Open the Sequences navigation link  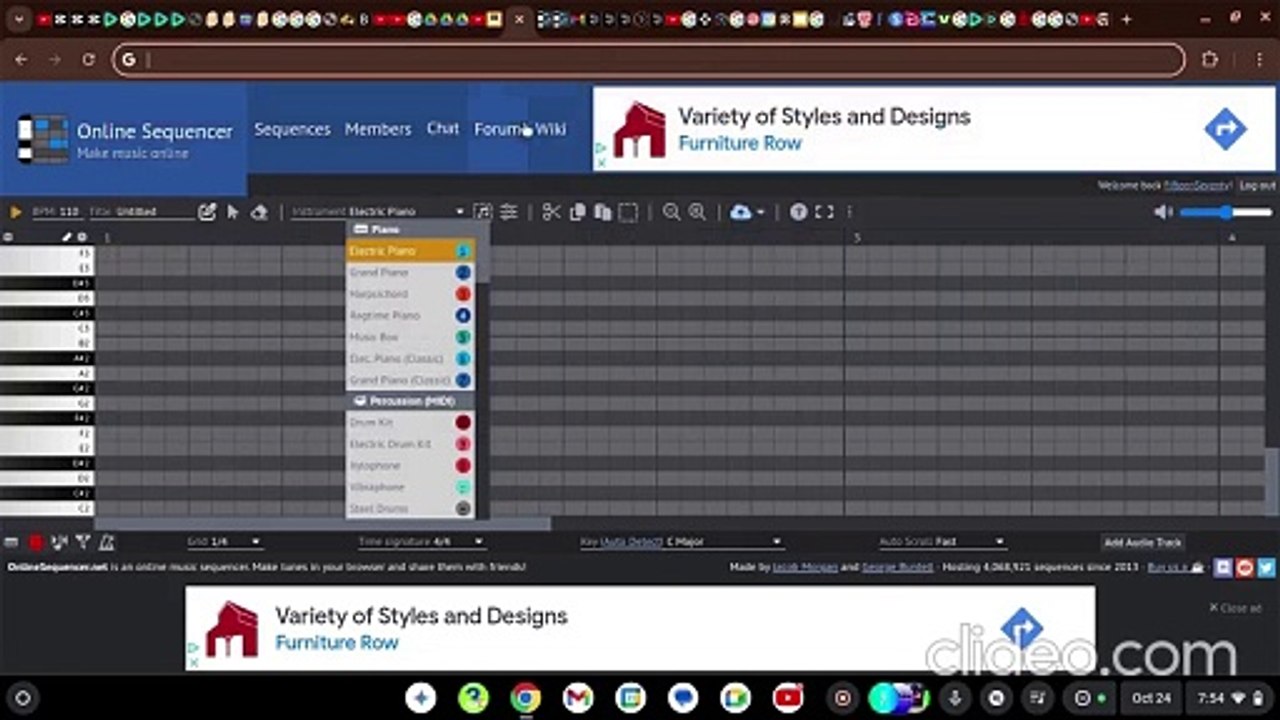click(292, 129)
